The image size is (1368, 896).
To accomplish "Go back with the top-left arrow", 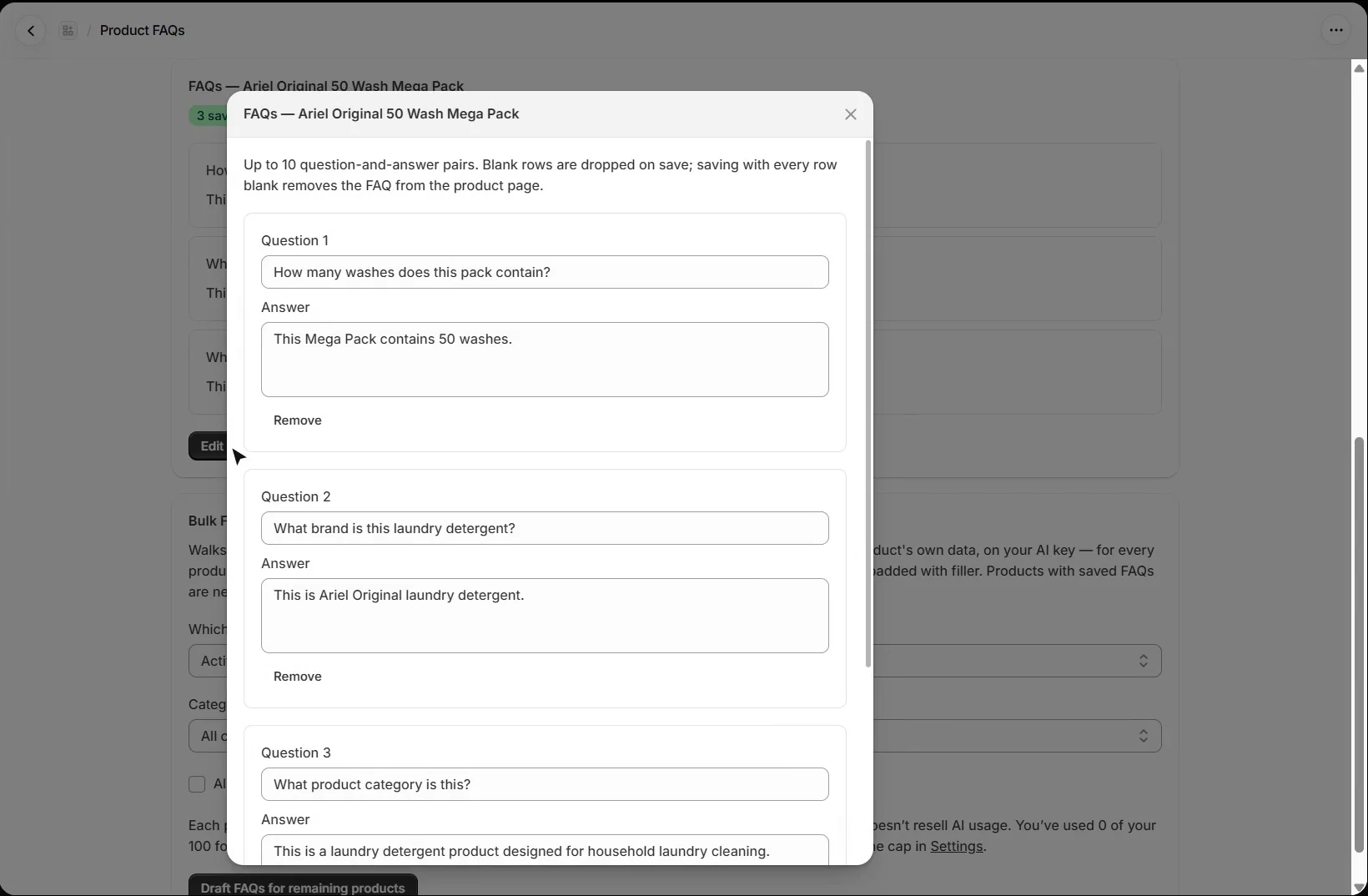I will coord(31,31).
